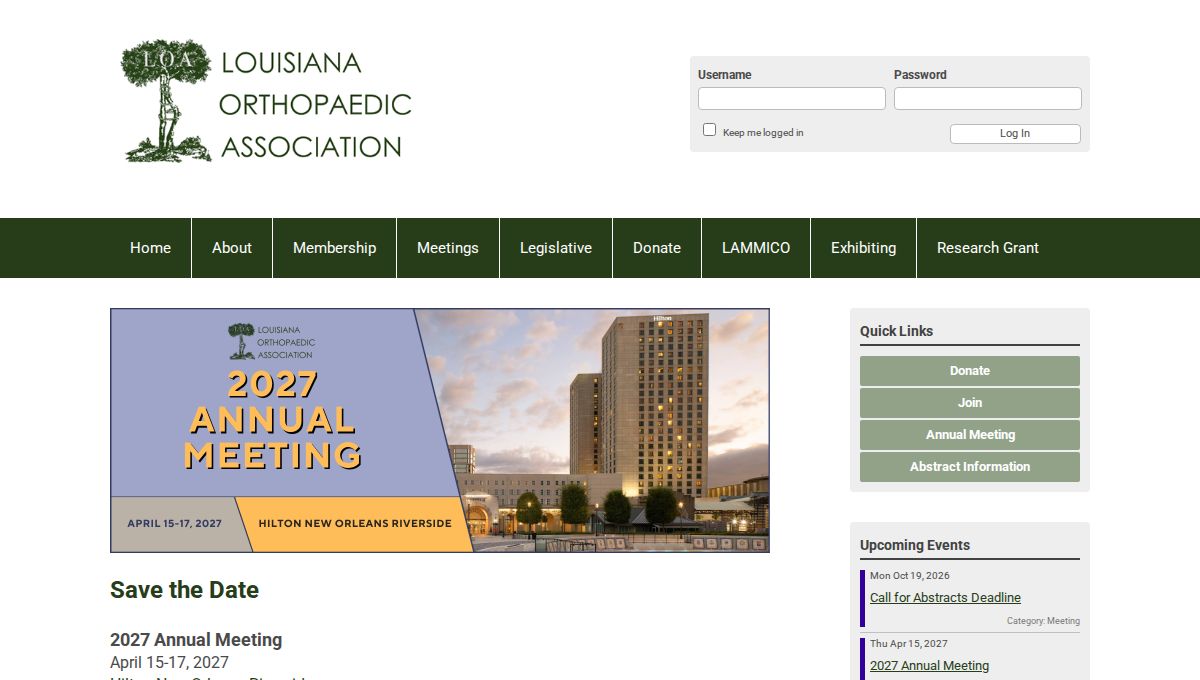Click the Thu Apr 15, 2027 date text

909,644
